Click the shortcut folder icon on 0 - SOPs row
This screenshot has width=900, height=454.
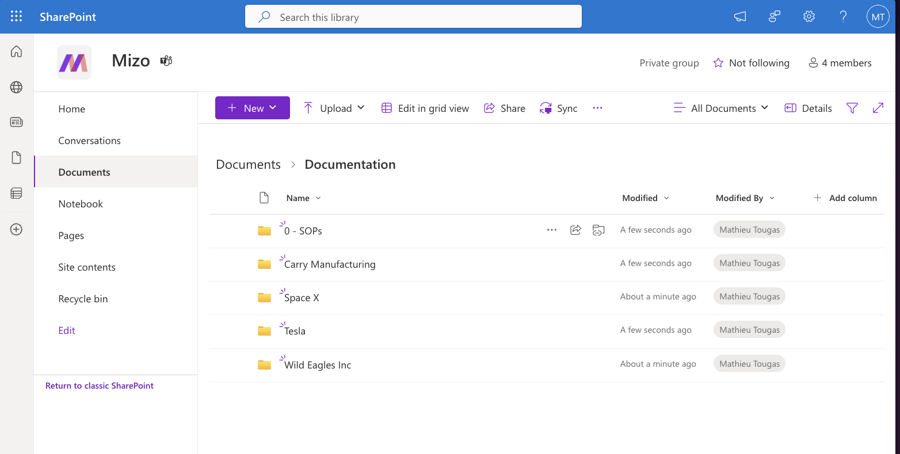599,230
